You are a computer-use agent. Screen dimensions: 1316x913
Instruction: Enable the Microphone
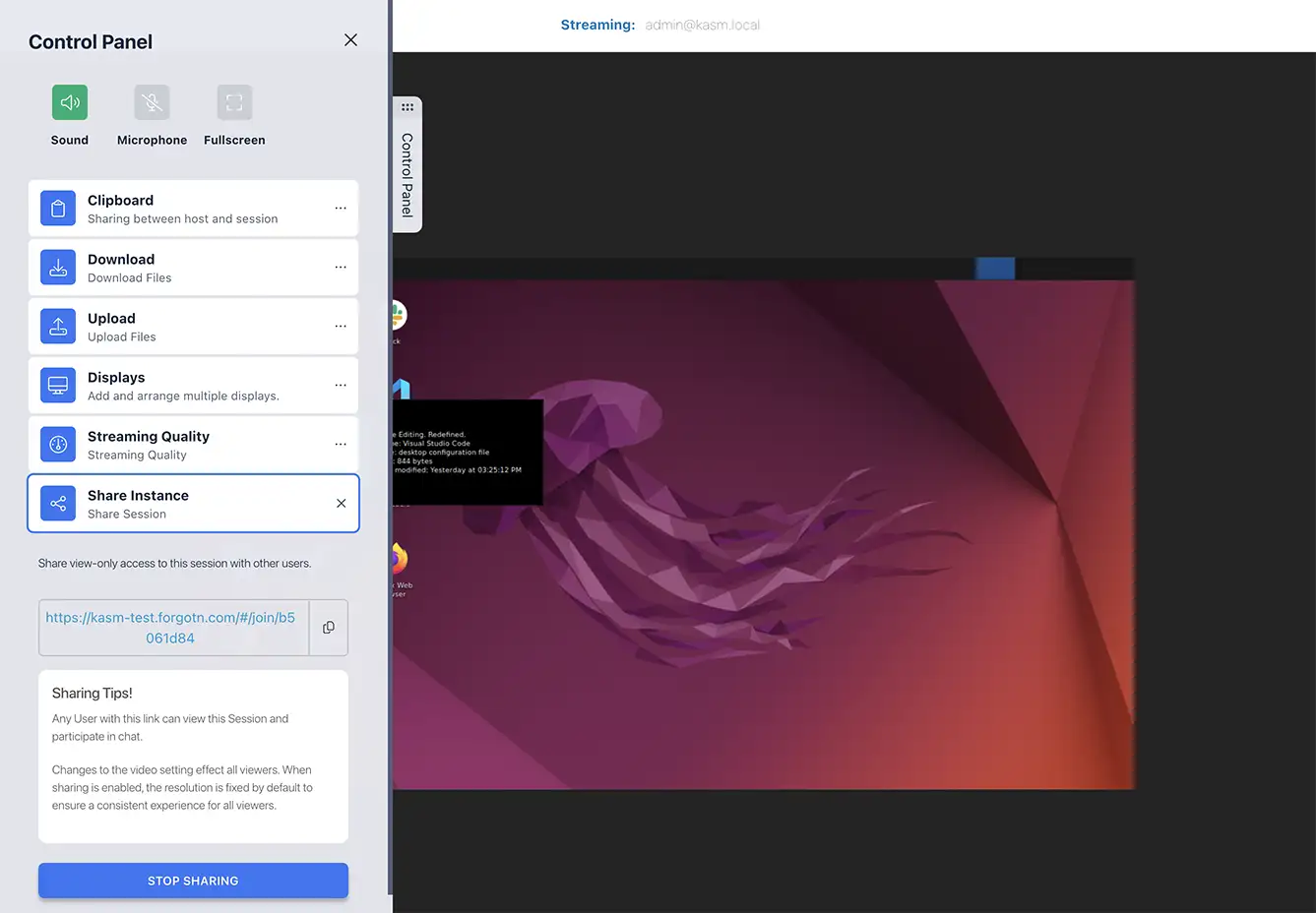pyautogui.click(x=152, y=101)
